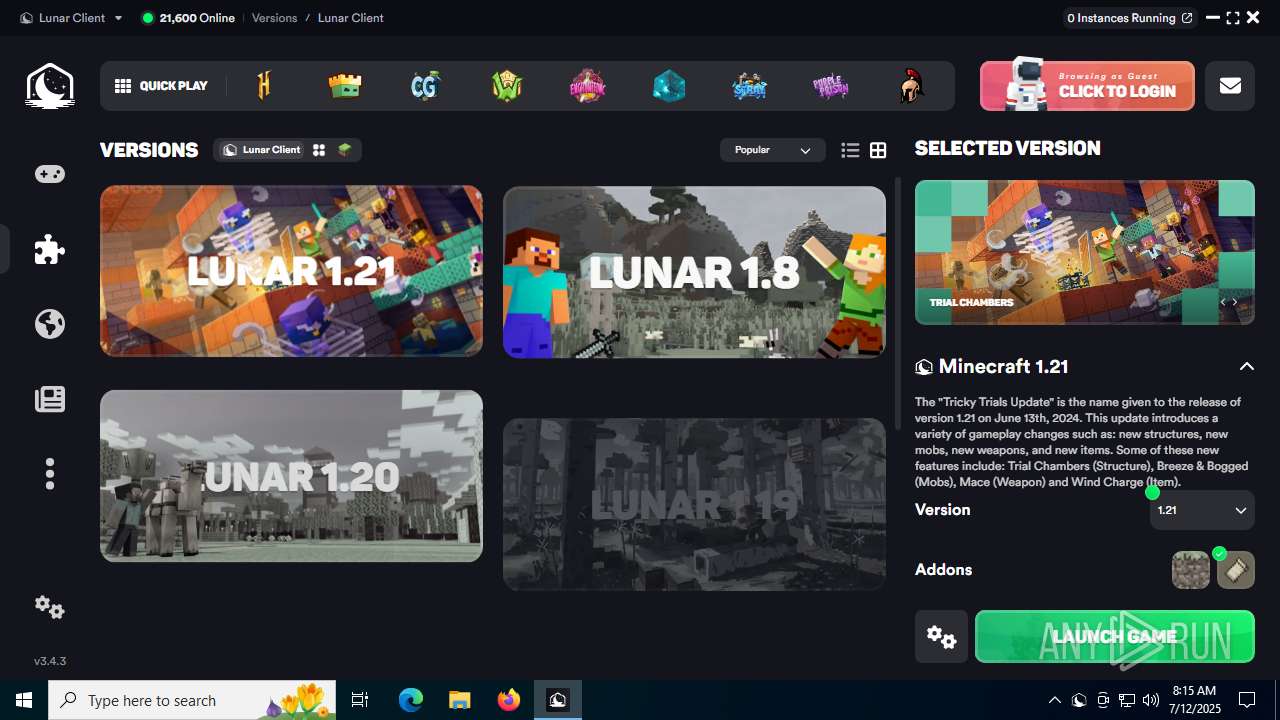1280x720 pixels.
Task: Open launcher settings gears in left sidebar
Action: [x=50, y=607]
